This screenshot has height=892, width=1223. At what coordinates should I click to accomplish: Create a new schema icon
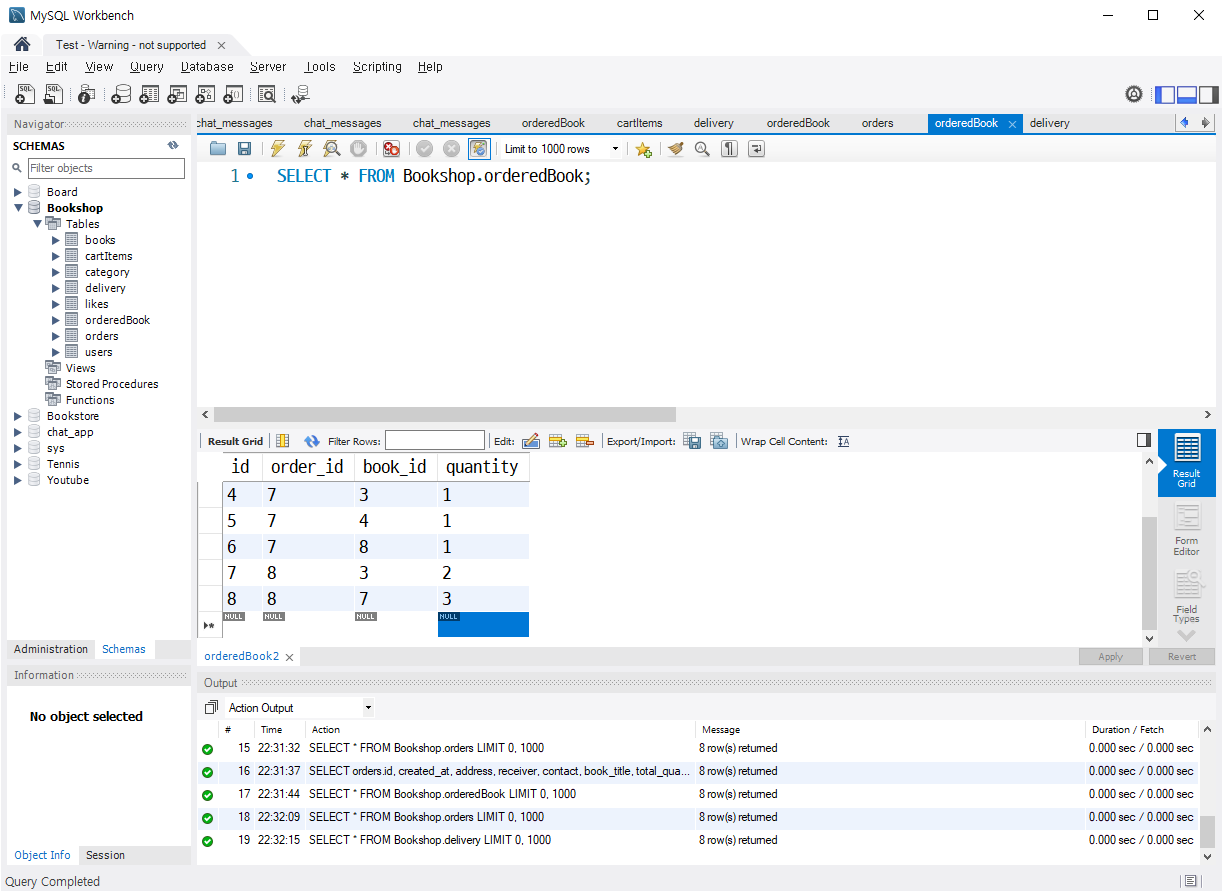[121, 94]
